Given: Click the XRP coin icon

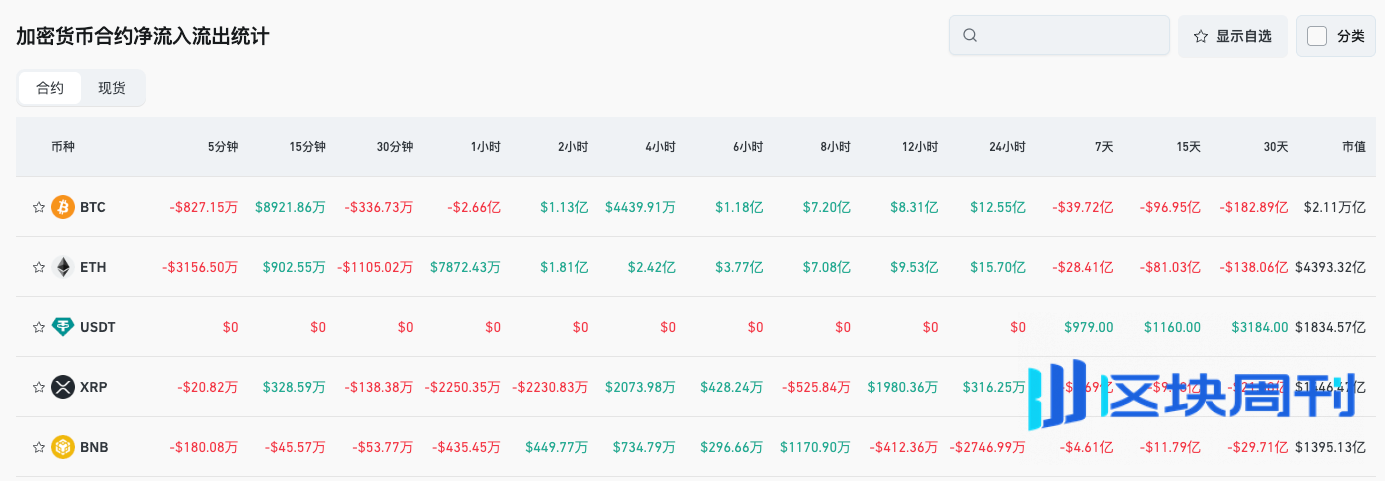Looking at the screenshot, I should tap(63, 387).
